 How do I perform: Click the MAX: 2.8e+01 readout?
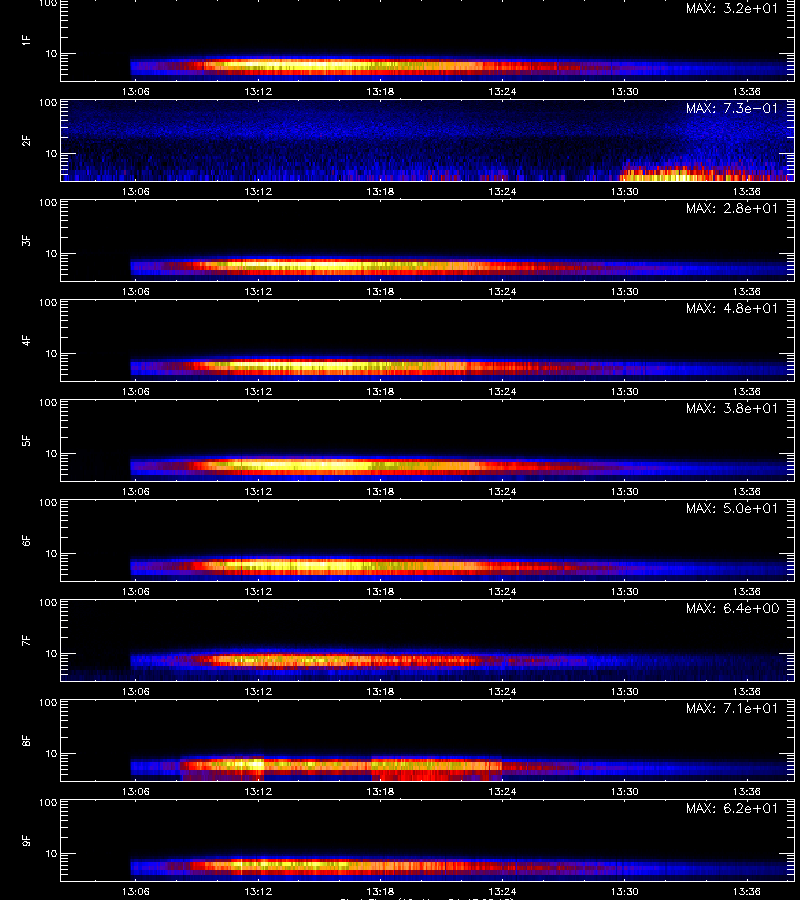click(732, 208)
